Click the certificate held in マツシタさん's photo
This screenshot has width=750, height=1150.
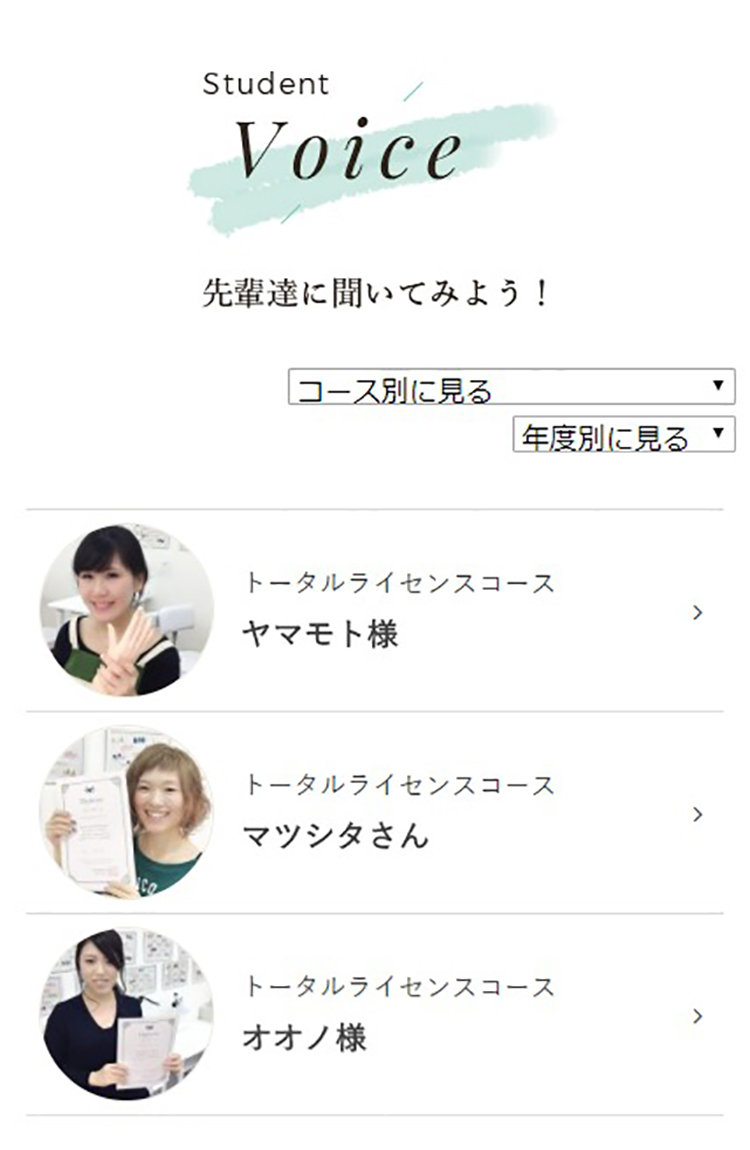[x=95, y=832]
